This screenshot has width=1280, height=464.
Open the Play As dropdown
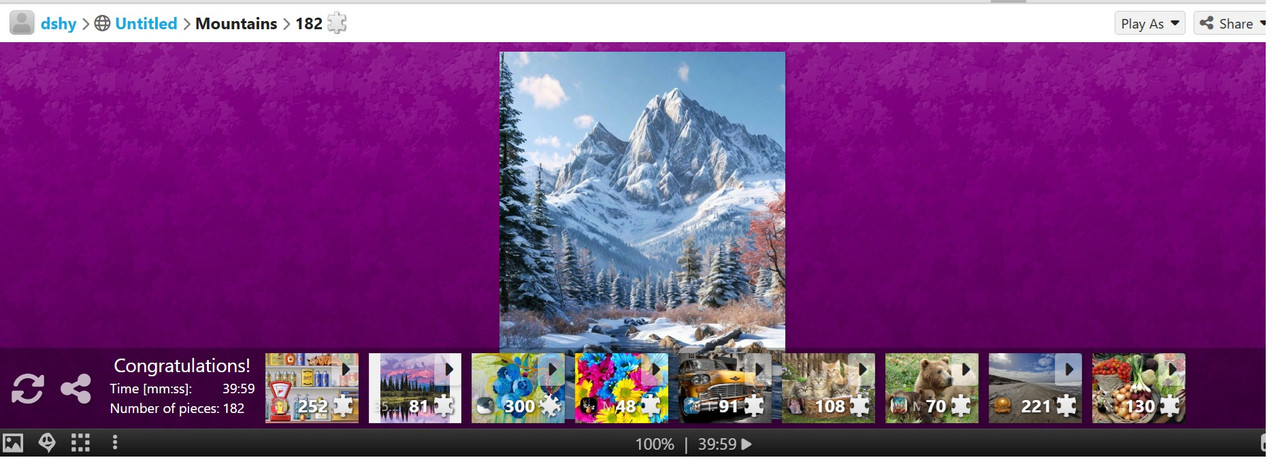point(1150,23)
